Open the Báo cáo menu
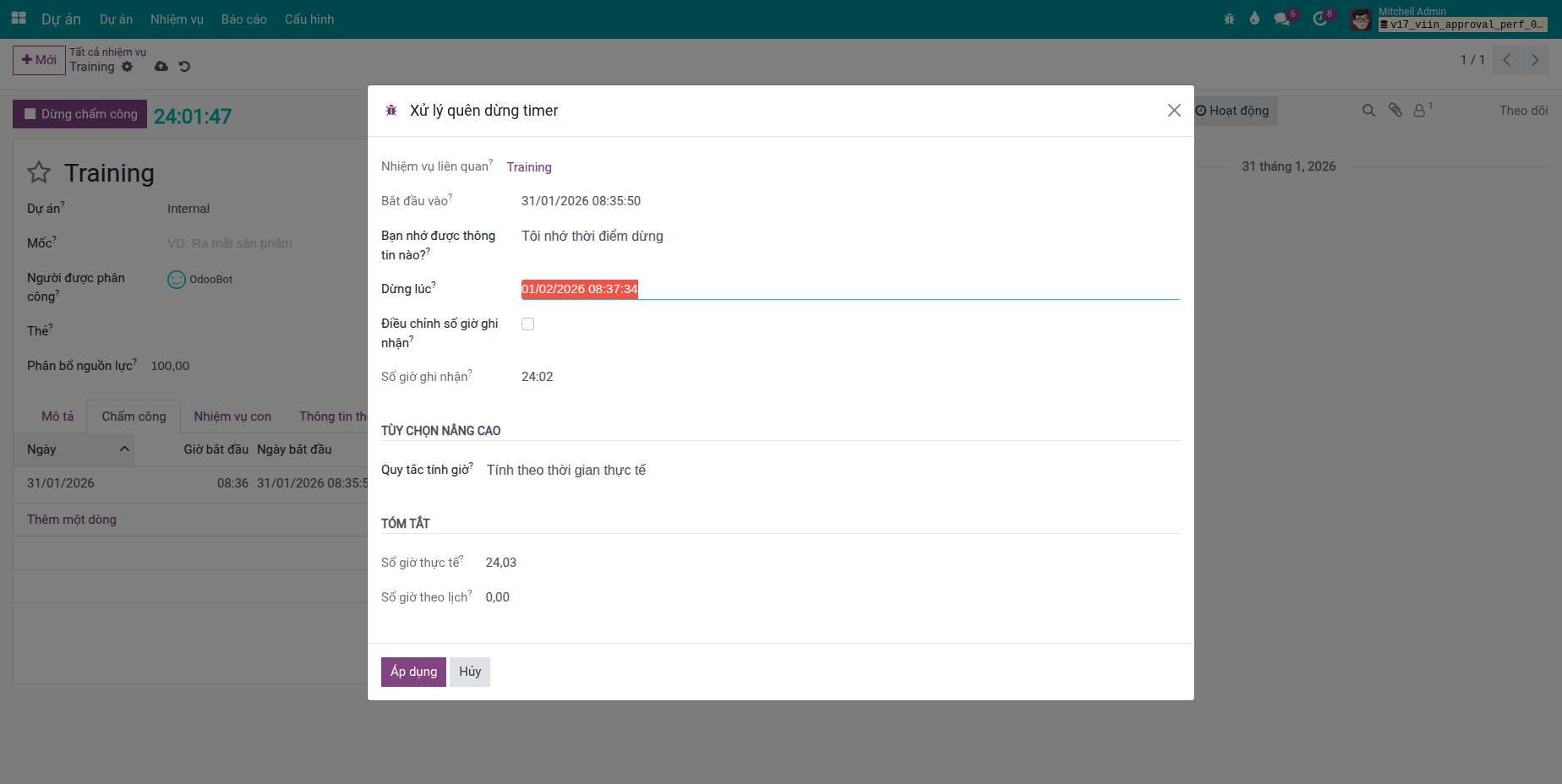This screenshot has height=784, width=1562. (x=243, y=19)
